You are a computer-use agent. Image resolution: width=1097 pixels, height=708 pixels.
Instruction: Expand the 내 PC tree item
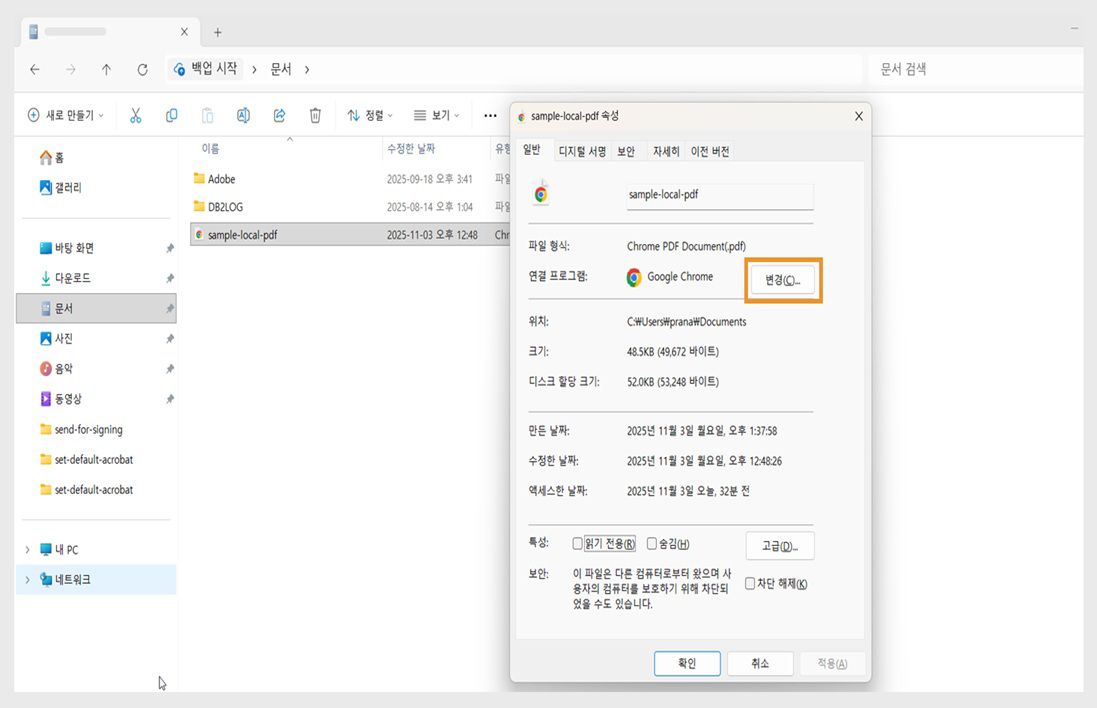(x=26, y=549)
